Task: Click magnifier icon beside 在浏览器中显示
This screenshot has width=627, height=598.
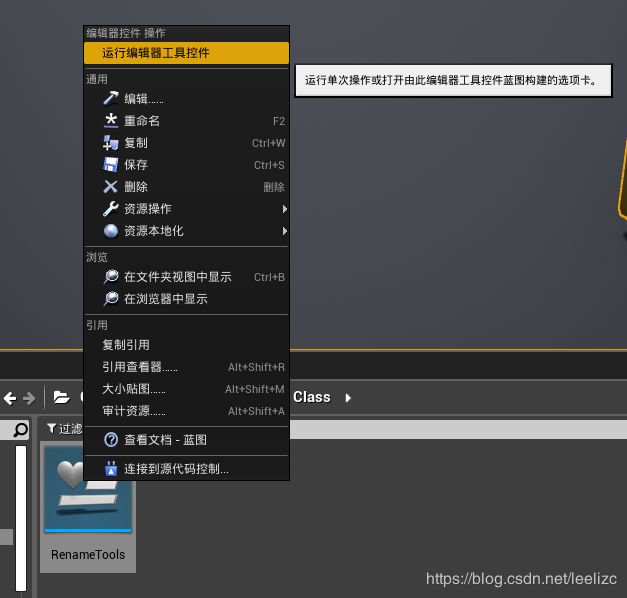Action: (x=111, y=298)
